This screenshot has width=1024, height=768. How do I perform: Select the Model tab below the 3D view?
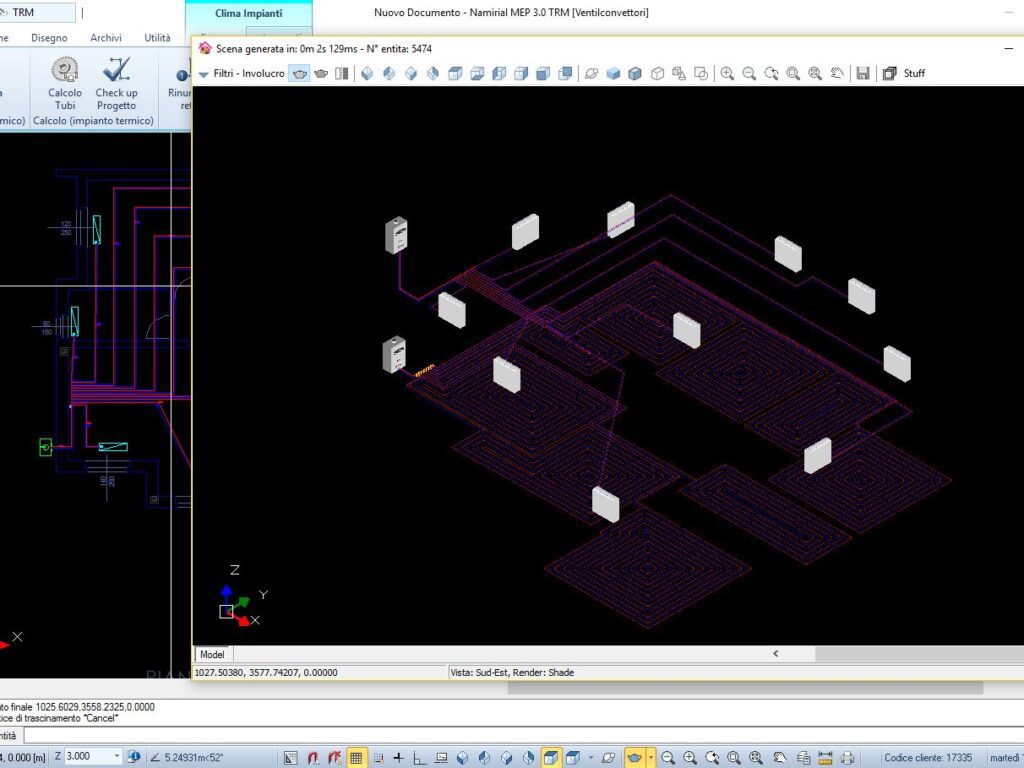212,654
